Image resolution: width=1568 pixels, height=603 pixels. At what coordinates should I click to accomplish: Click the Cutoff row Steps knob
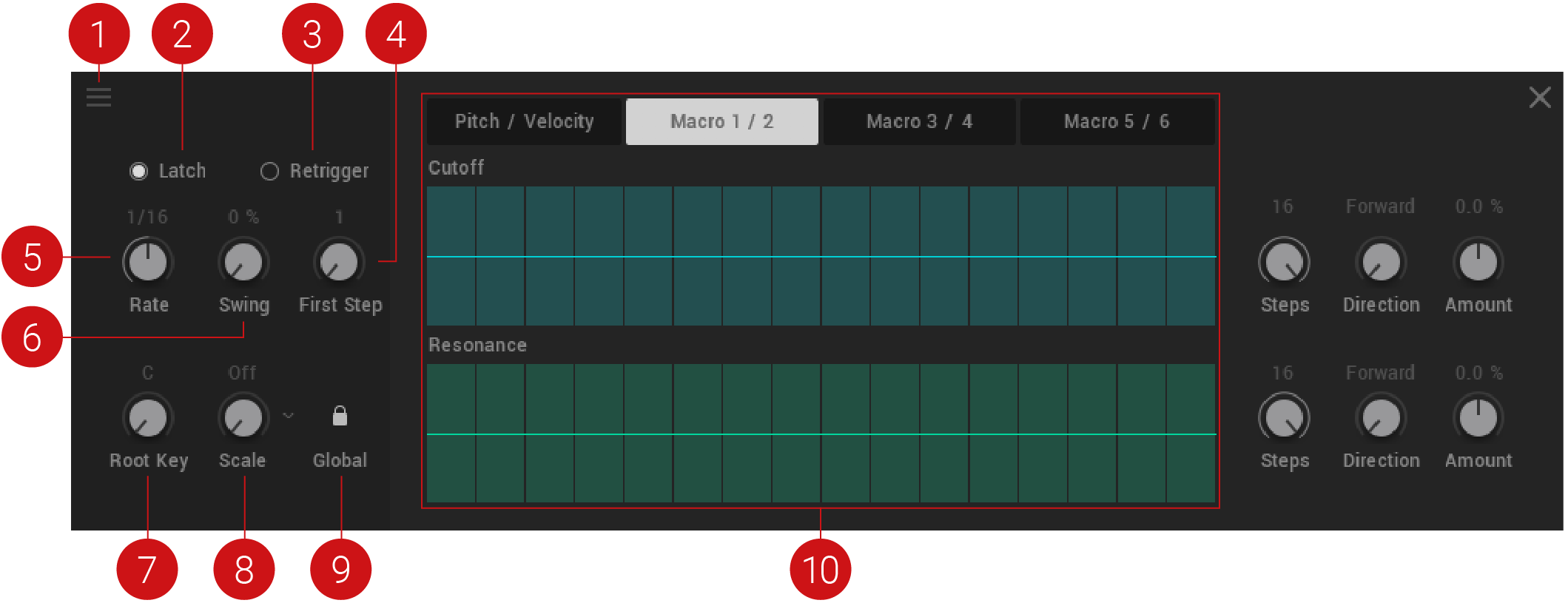(1284, 262)
